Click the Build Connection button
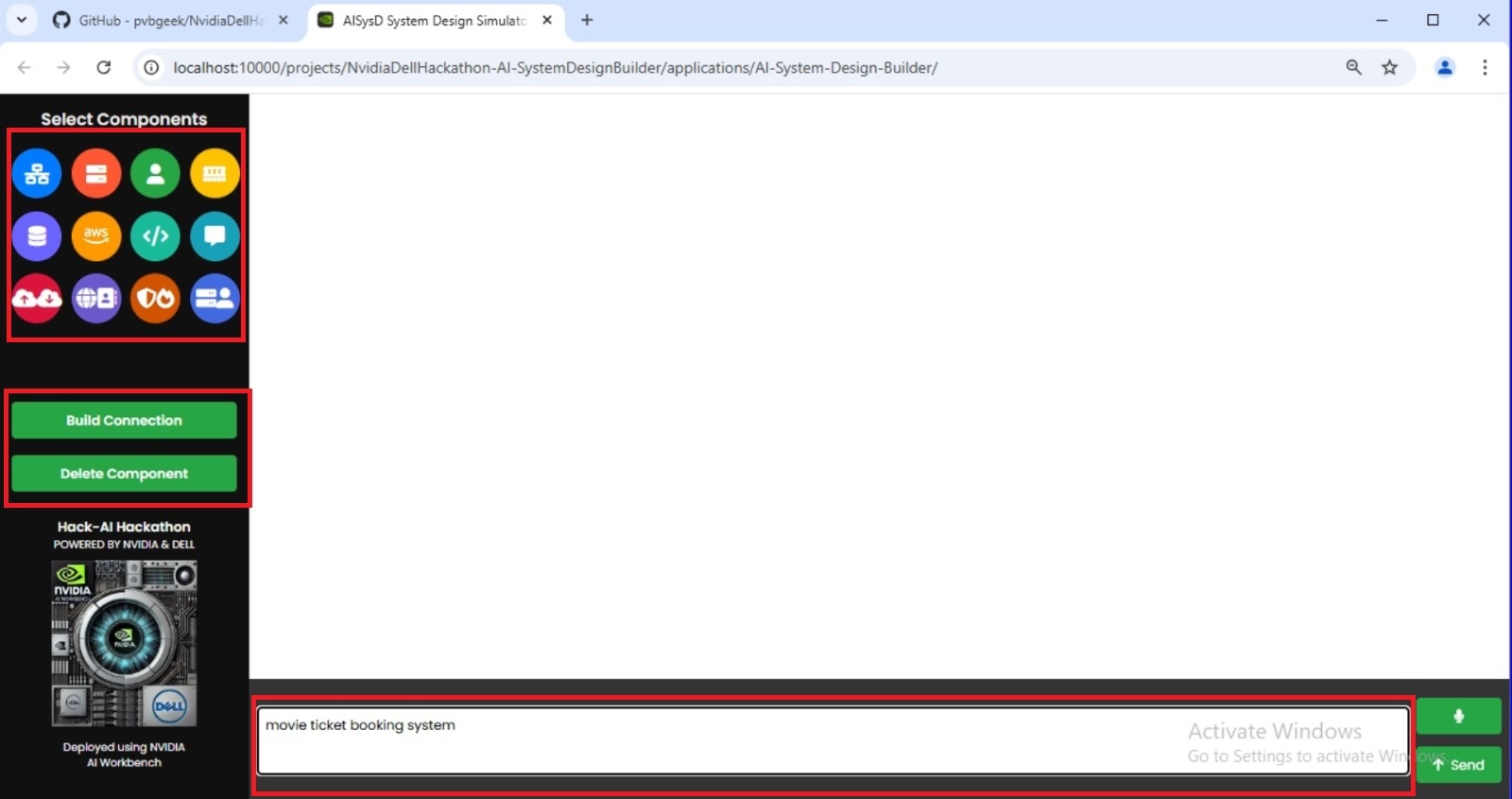Image resolution: width=1512 pixels, height=799 pixels. pos(124,421)
